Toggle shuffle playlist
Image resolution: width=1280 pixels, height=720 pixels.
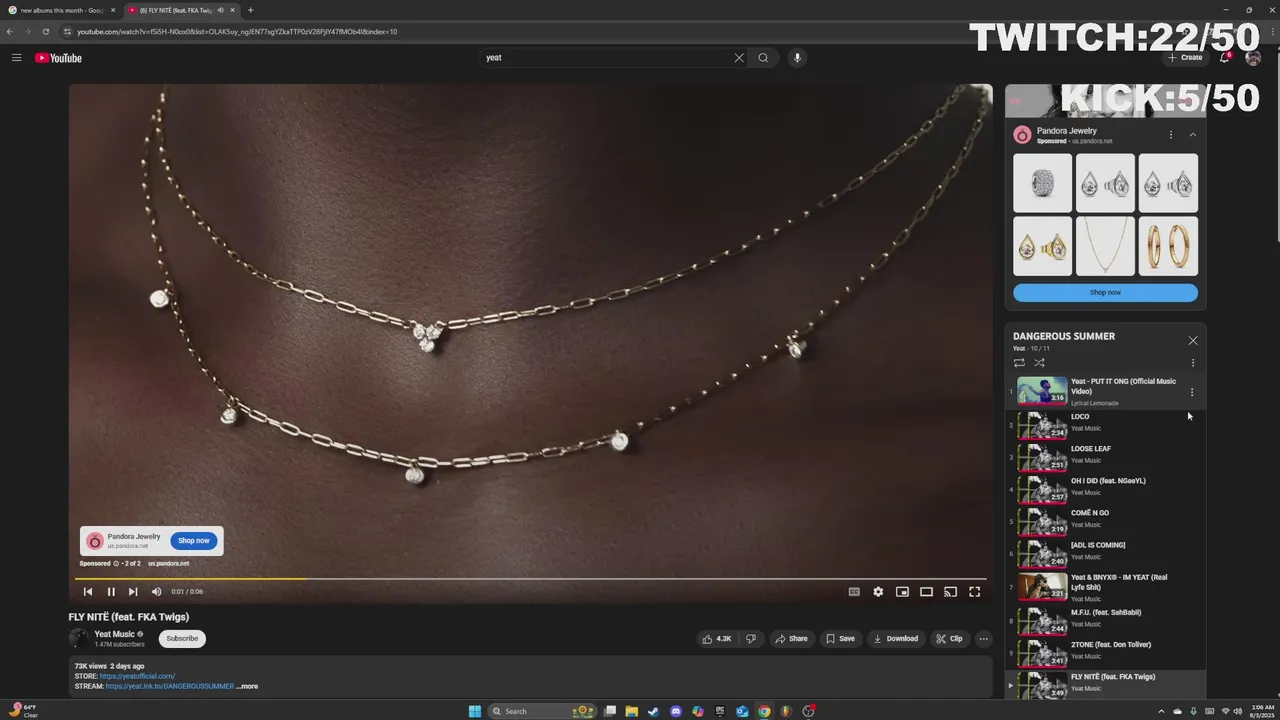pyautogui.click(x=1039, y=362)
